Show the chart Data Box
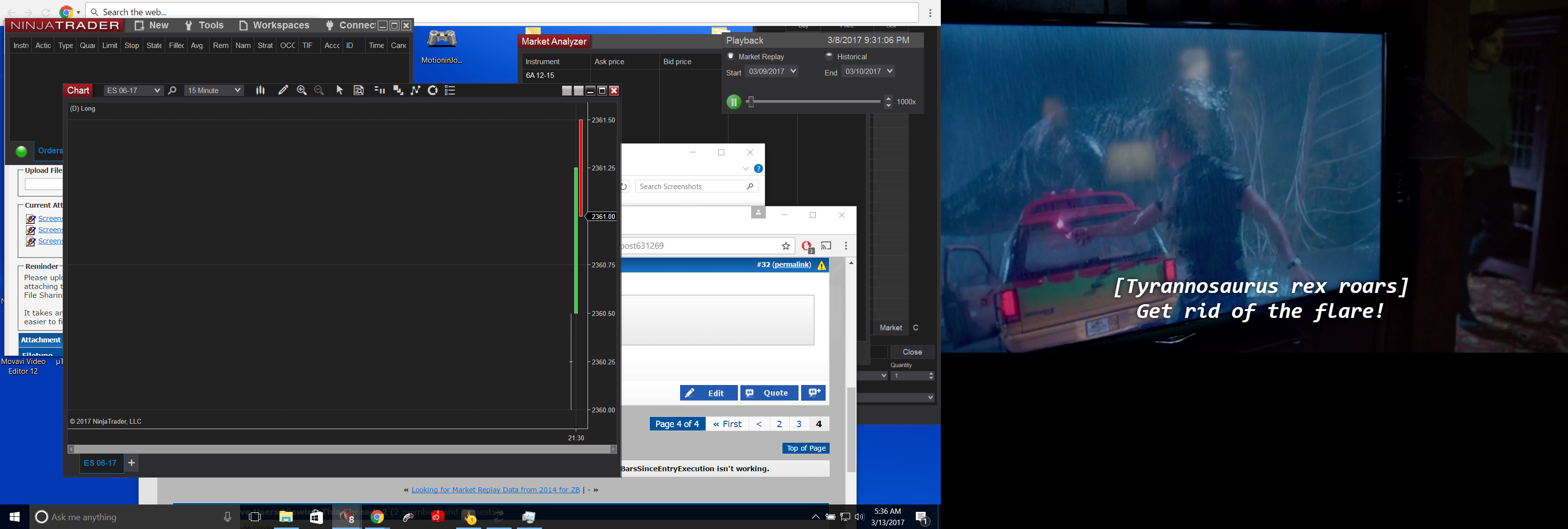 click(x=359, y=90)
